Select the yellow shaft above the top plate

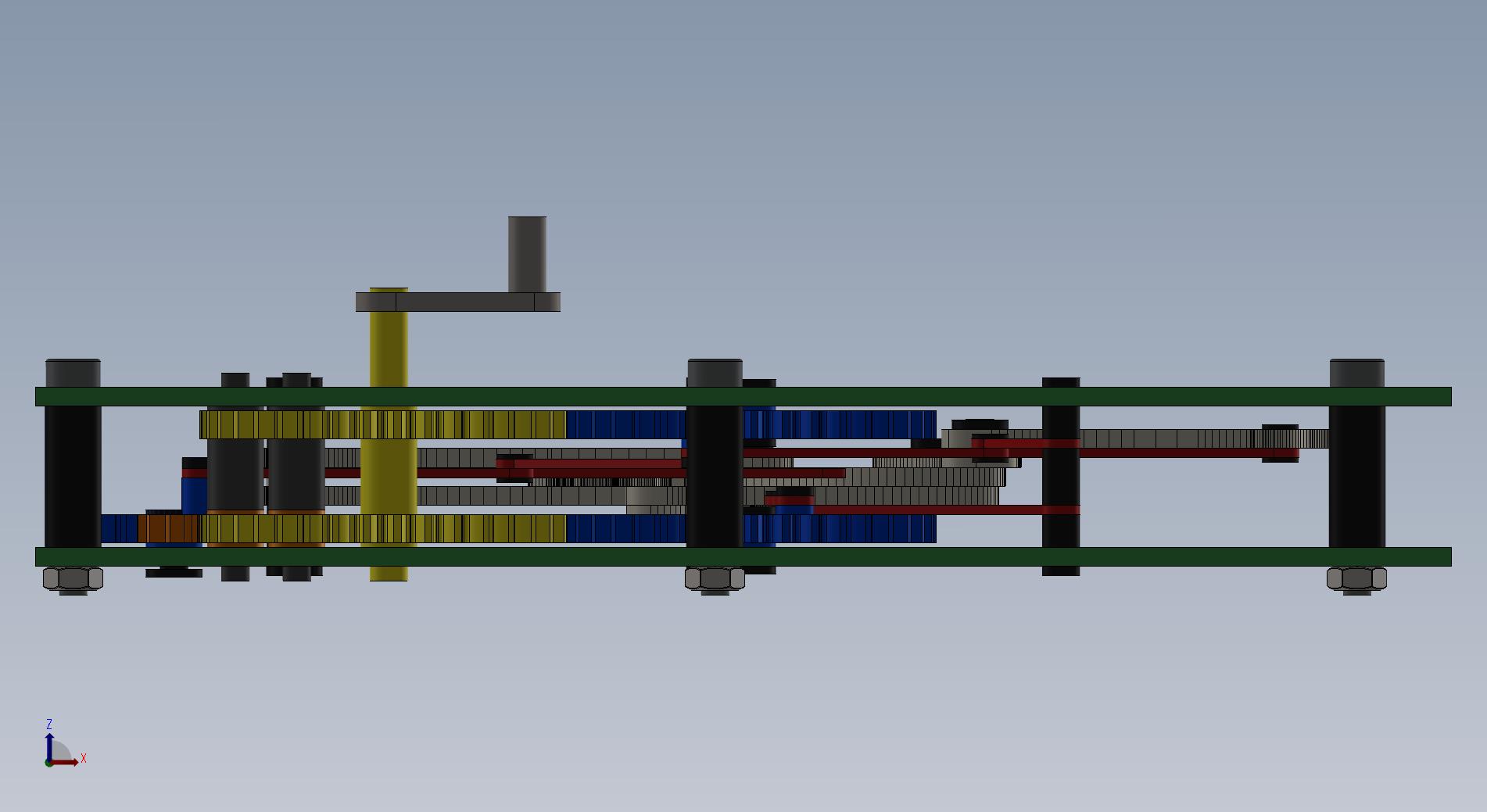pyautogui.click(x=389, y=349)
